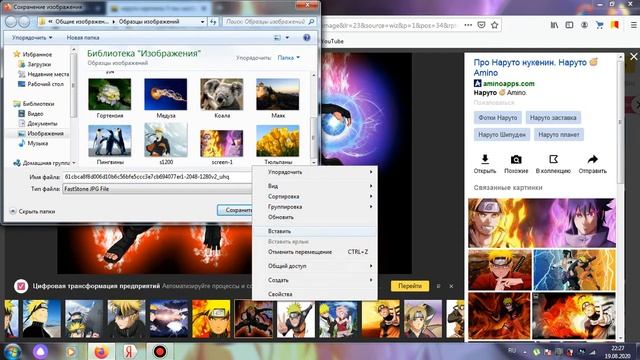This screenshot has height=360, width=640.
Task: Bookmark page with the star icon
Action: 495,25
